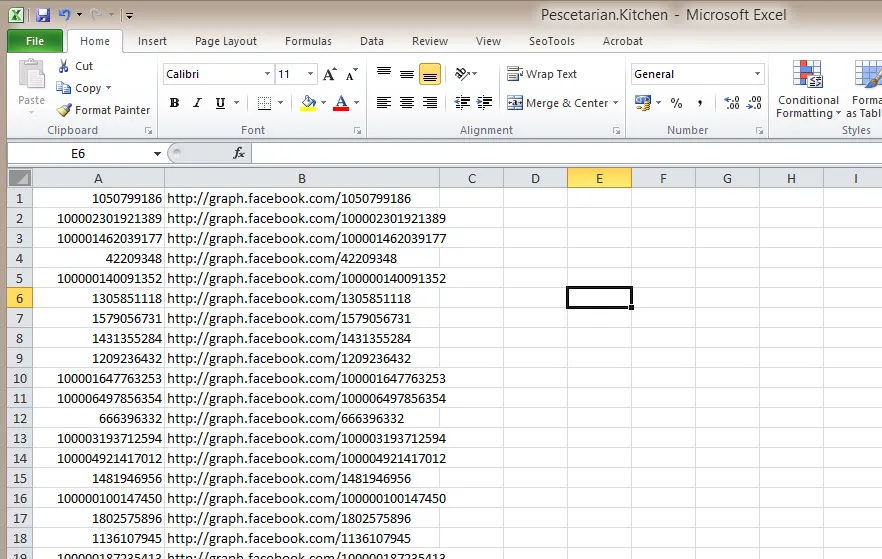Expand the Copy options arrow
Screen dimensions: 882x559
tap(109, 88)
